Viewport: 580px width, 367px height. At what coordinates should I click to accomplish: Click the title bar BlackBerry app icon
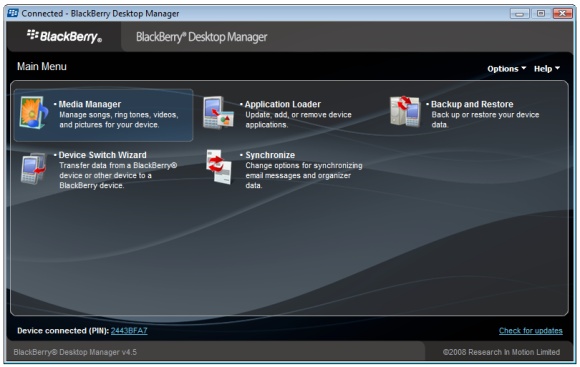coord(13,13)
